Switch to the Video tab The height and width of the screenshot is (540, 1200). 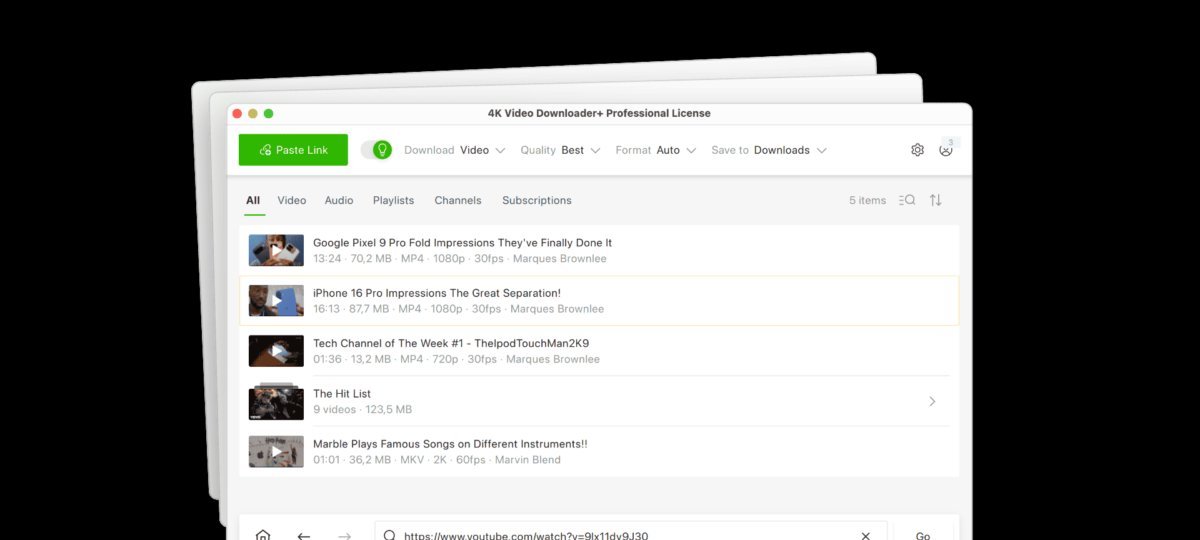pyautogui.click(x=292, y=200)
